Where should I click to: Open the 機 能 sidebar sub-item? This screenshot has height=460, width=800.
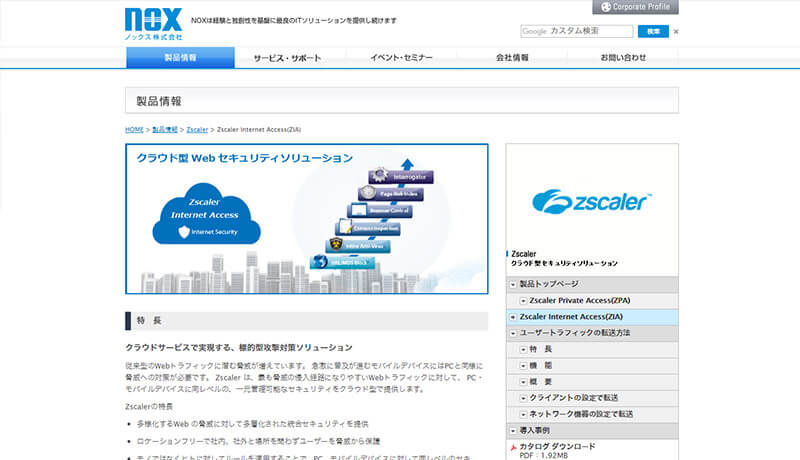point(592,366)
